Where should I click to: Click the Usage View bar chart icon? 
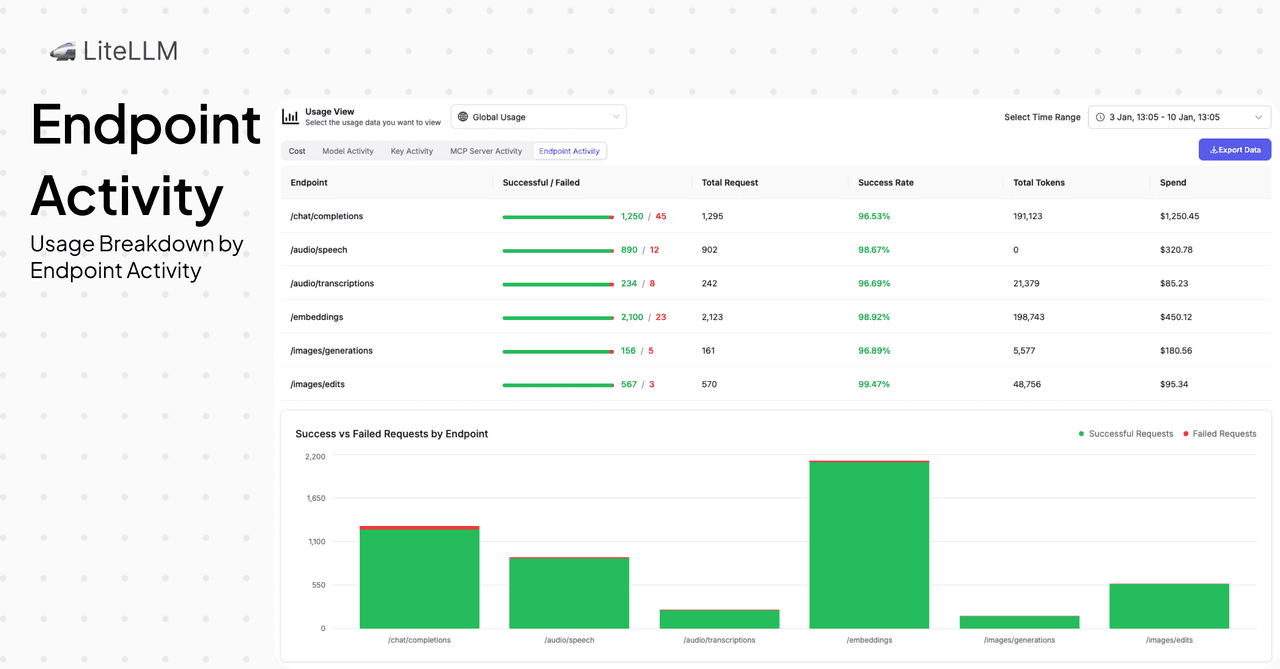pyautogui.click(x=290, y=117)
